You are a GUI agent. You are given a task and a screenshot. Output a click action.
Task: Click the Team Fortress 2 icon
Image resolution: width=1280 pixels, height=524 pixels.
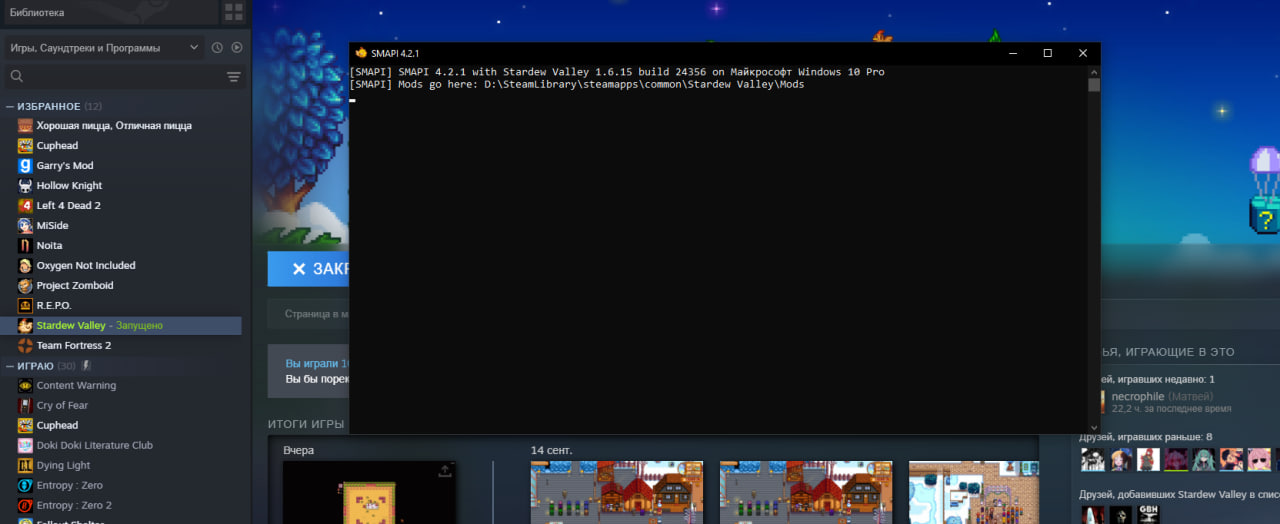coord(25,346)
